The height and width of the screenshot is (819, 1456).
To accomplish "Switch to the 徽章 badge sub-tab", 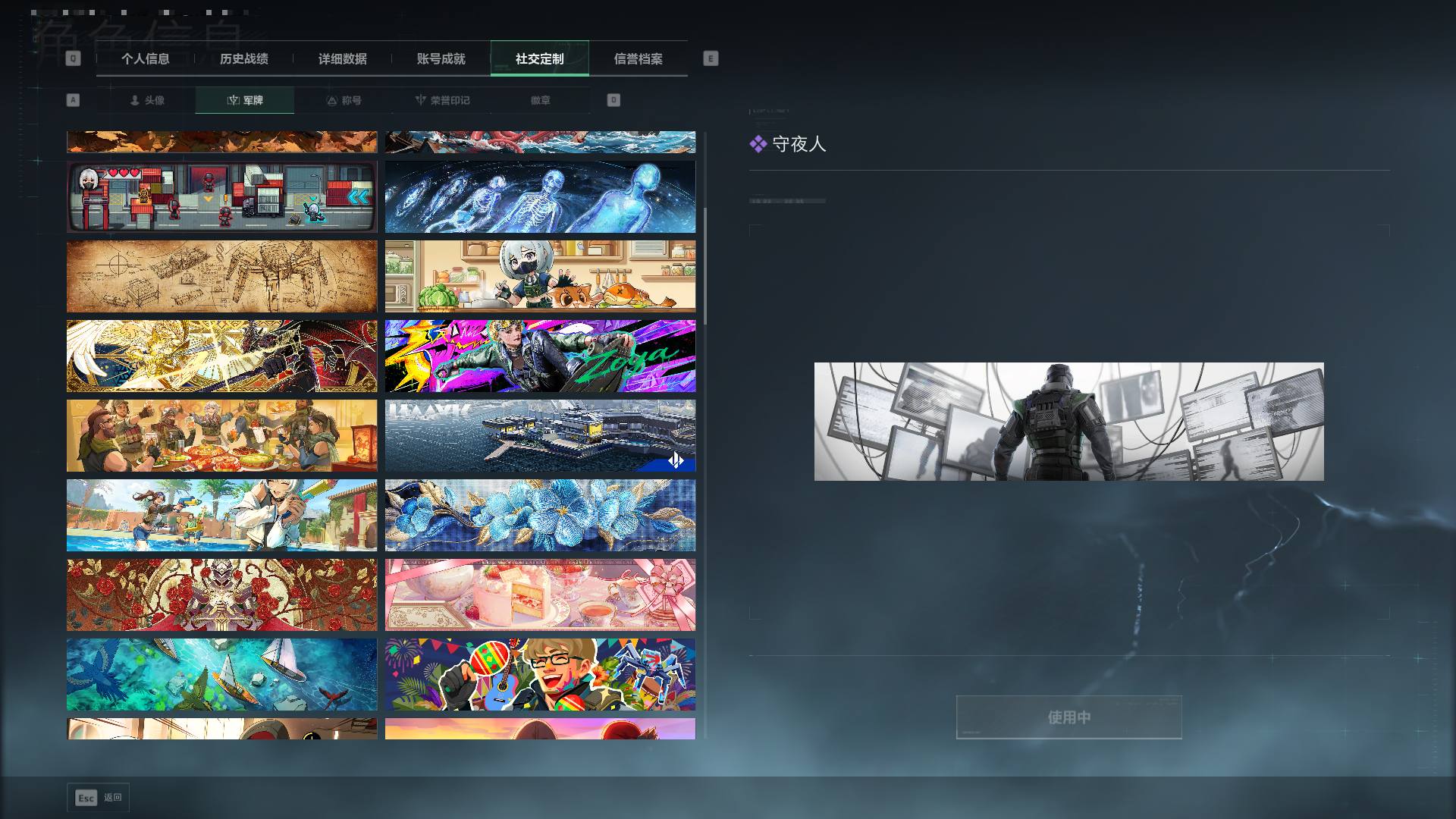I will coord(541,100).
